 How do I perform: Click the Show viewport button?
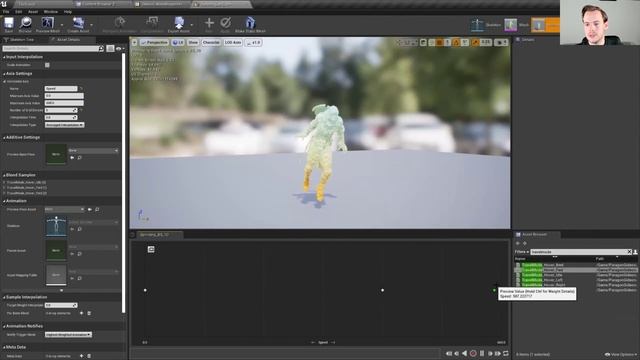point(193,42)
